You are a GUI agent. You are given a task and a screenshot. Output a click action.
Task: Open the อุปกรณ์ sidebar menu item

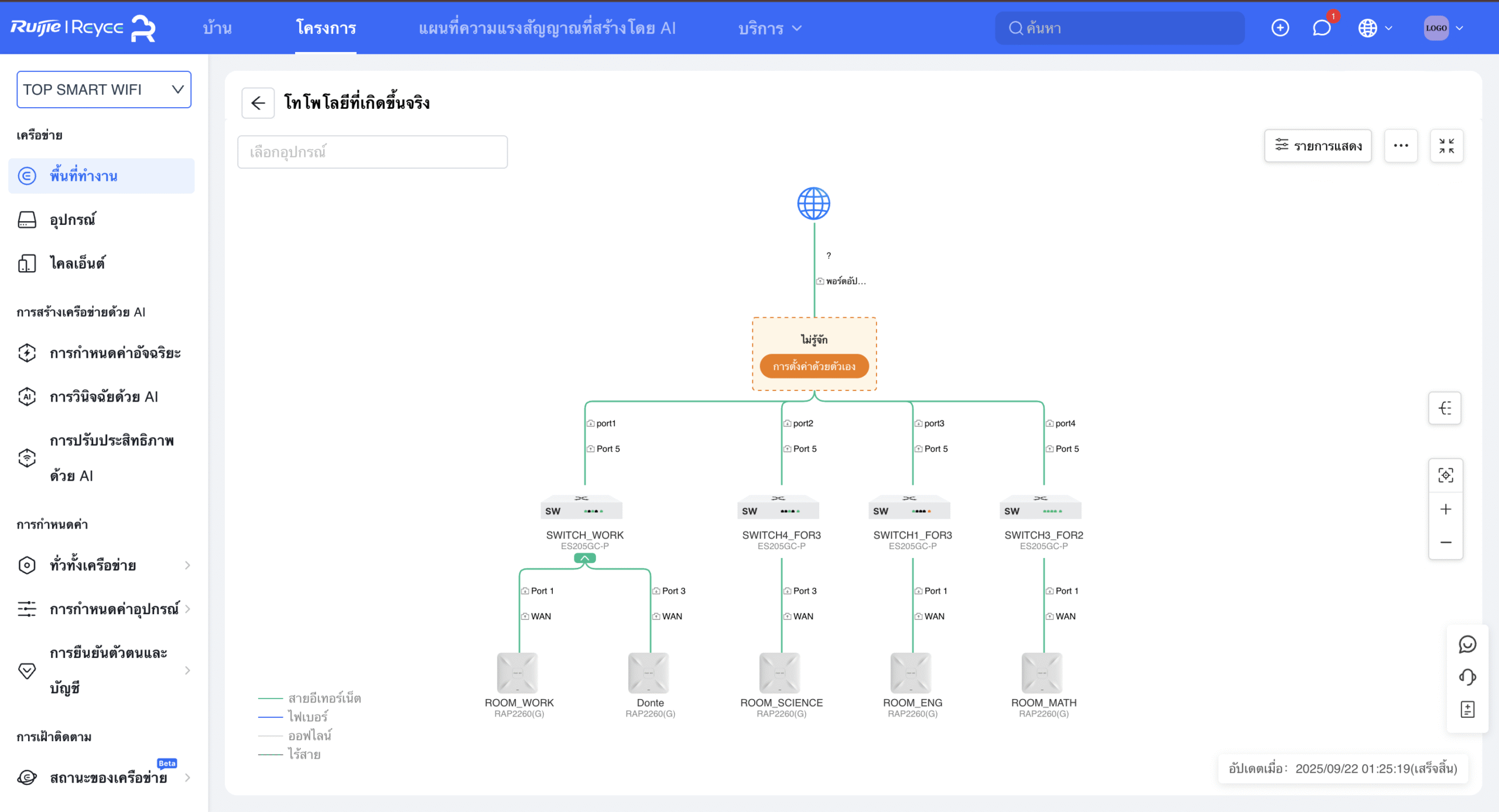coord(73,220)
